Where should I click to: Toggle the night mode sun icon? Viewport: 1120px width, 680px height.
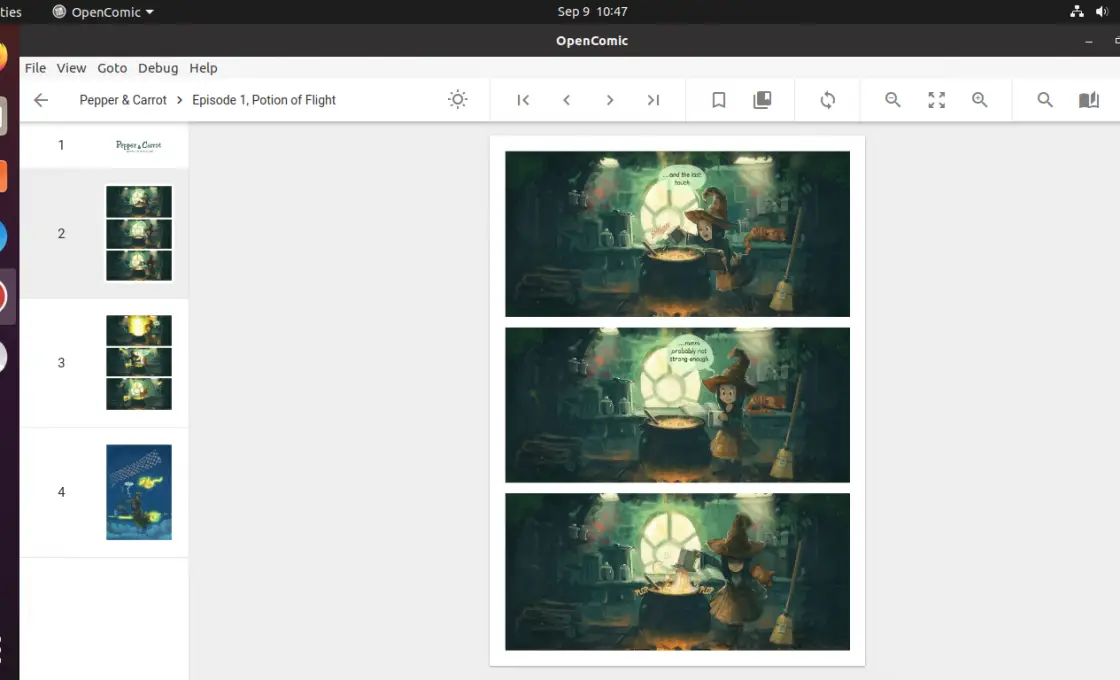[x=457, y=100]
